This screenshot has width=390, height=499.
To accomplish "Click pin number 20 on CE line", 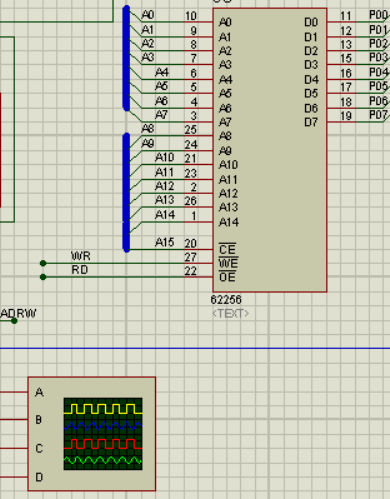I will coord(191,244).
